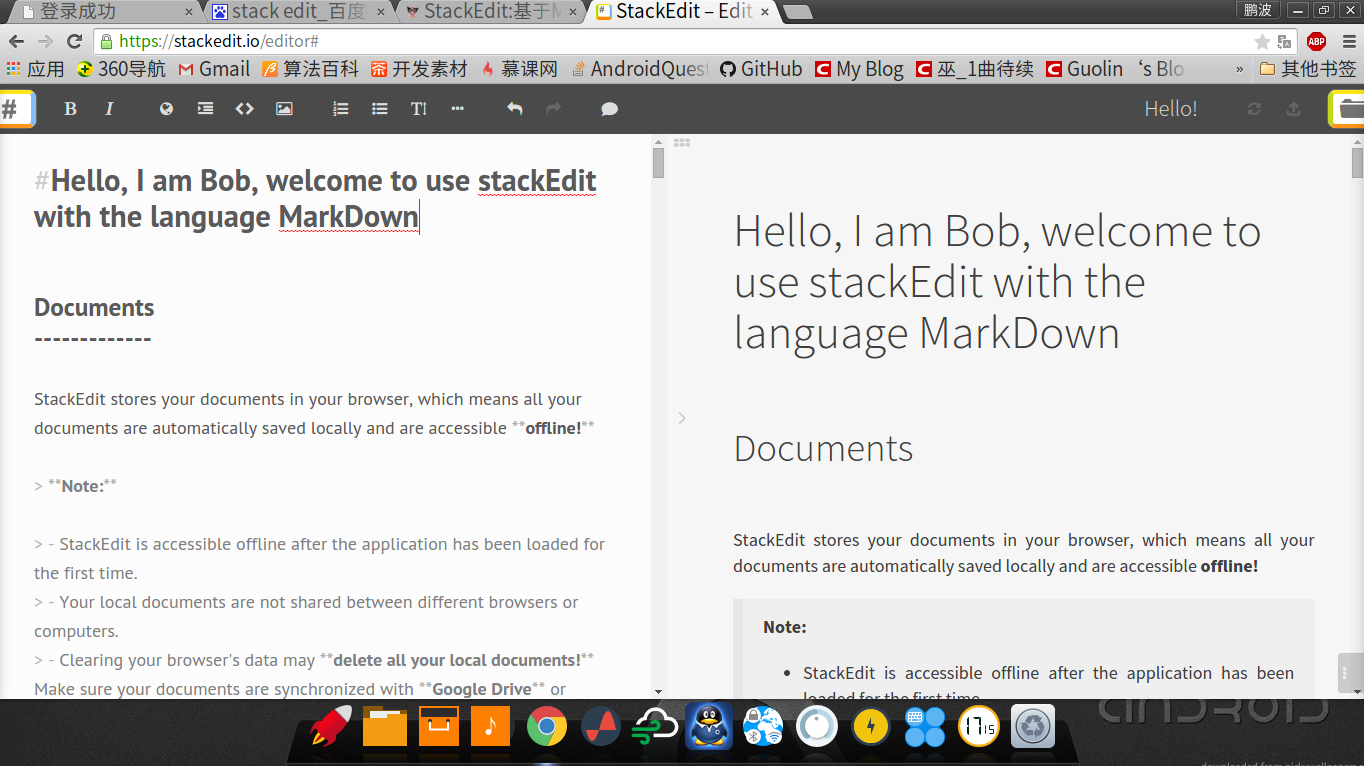1364x766 pixels.
Task: Open the '算法百科' bookmark
Action: pyautogui.click(x=310, y=69)
